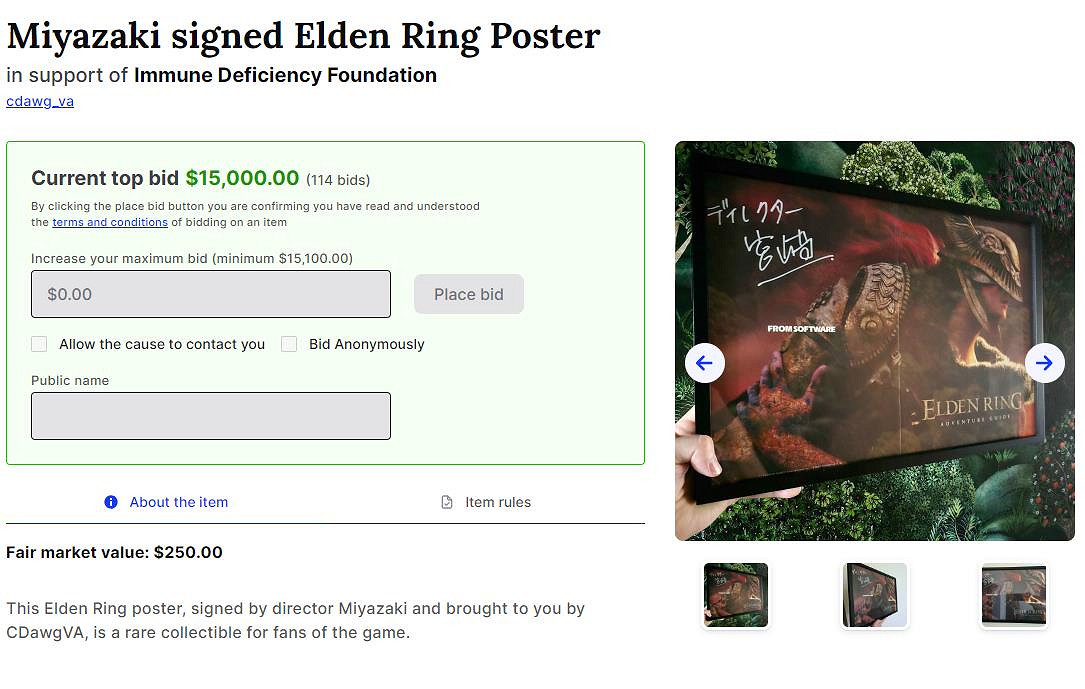This screenshot has height=689, width=1085.
Task: Visit the cdawg_va profile link
Action: (x=40, y=101)
